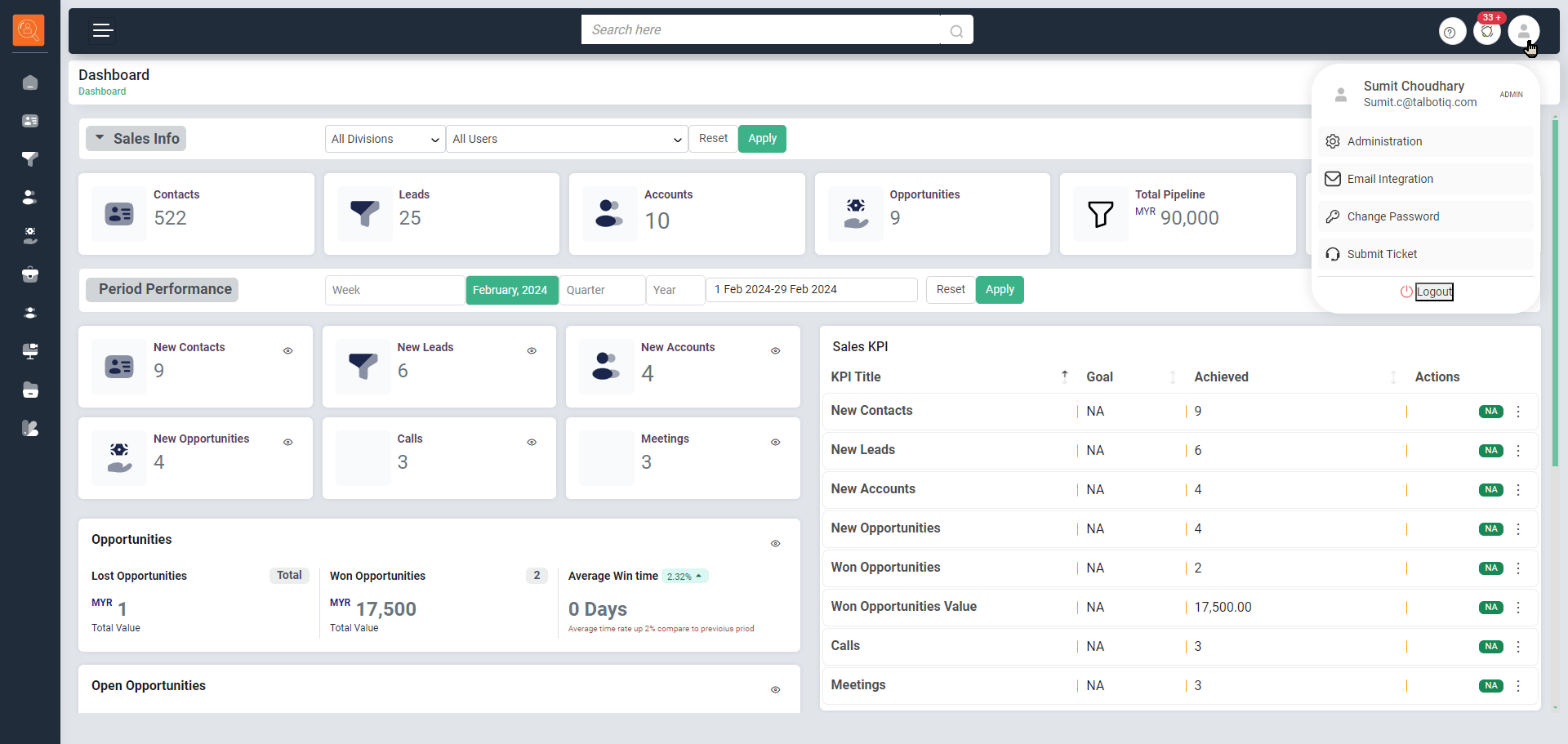Open the home icon in sidebar
The image size is (1568, 744).
pyautogui.click(x=30, y=82)
